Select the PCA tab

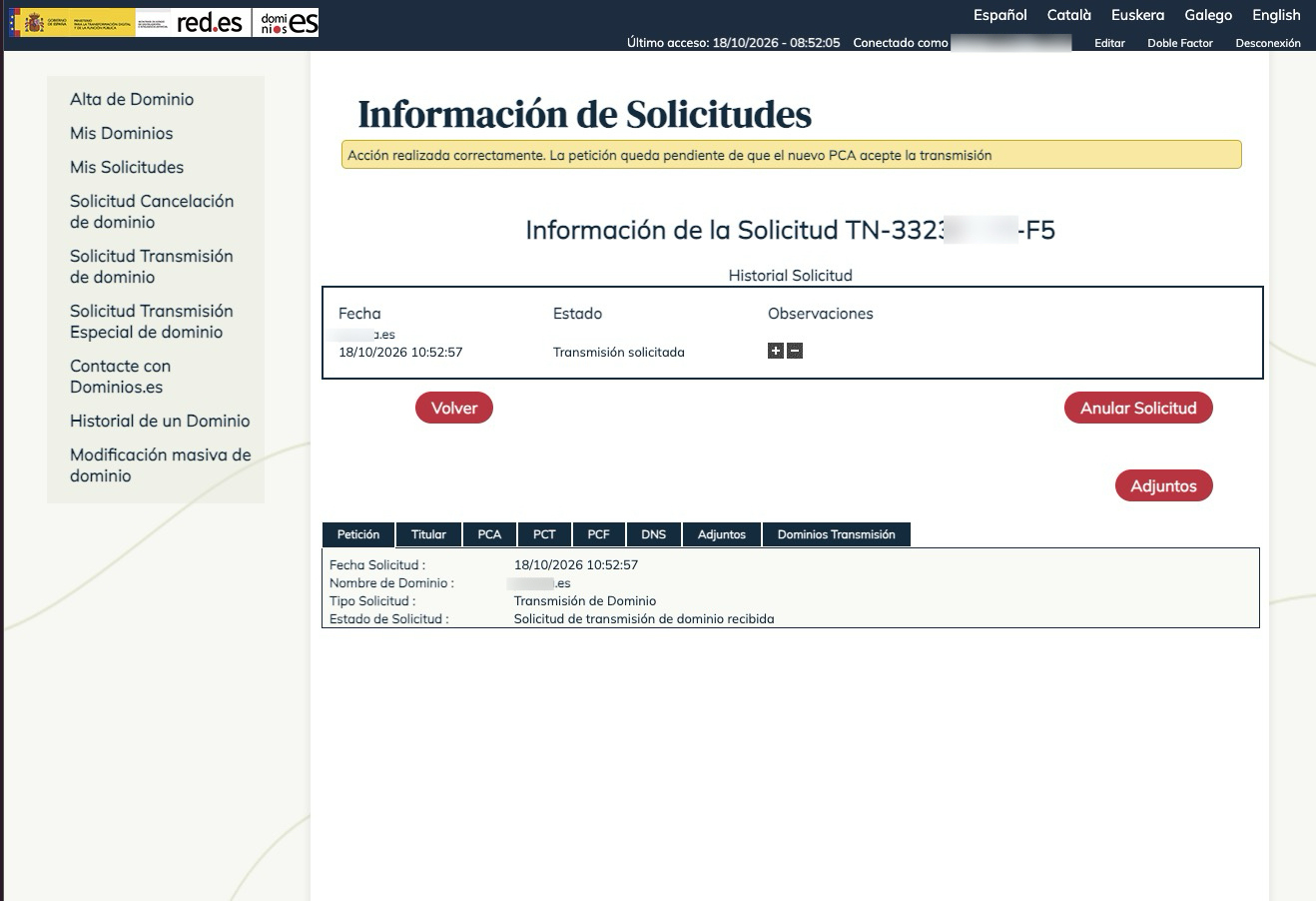pyautogui.click(x=489, y=534)
